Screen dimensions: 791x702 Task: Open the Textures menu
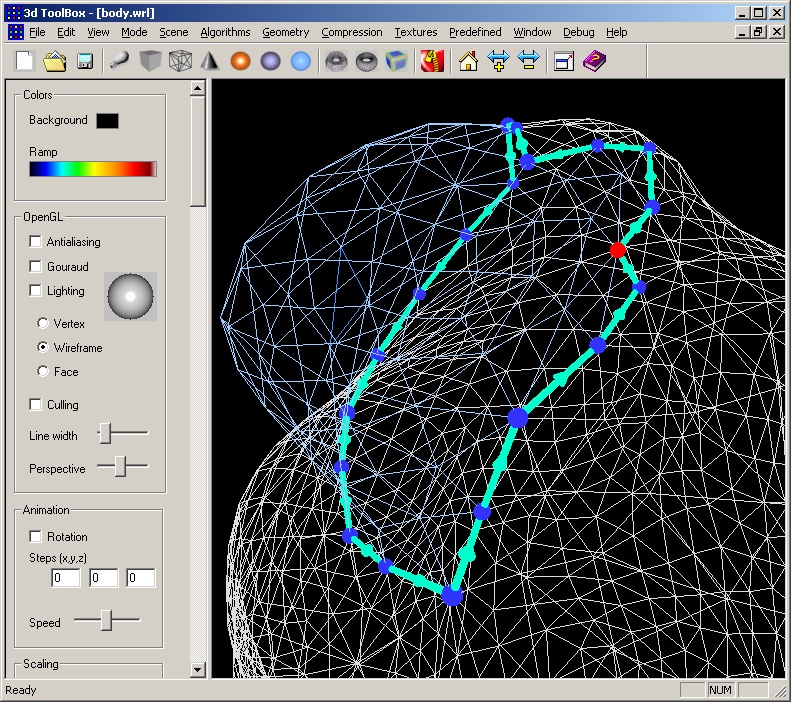415,32
